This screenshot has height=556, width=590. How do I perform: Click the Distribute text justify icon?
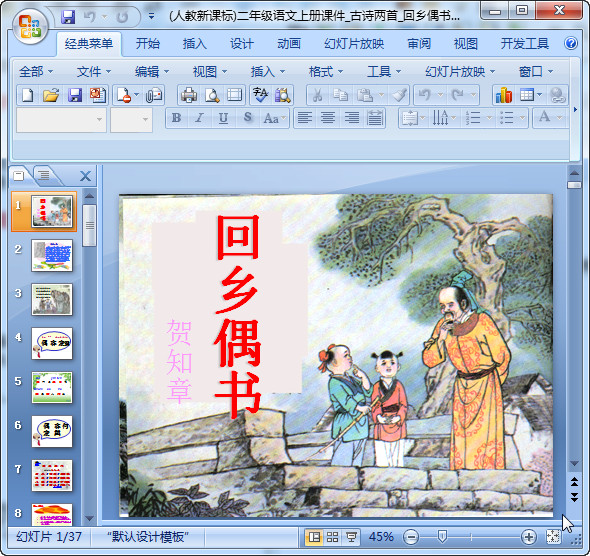point(374,118)
